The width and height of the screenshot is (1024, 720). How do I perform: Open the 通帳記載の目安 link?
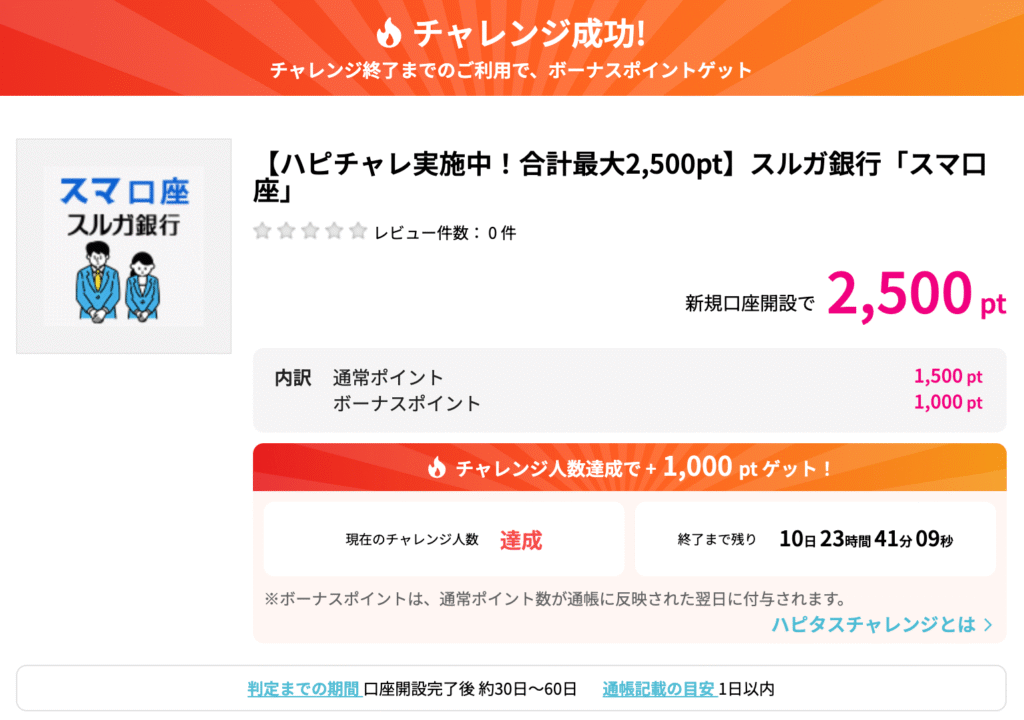point(660,689)
